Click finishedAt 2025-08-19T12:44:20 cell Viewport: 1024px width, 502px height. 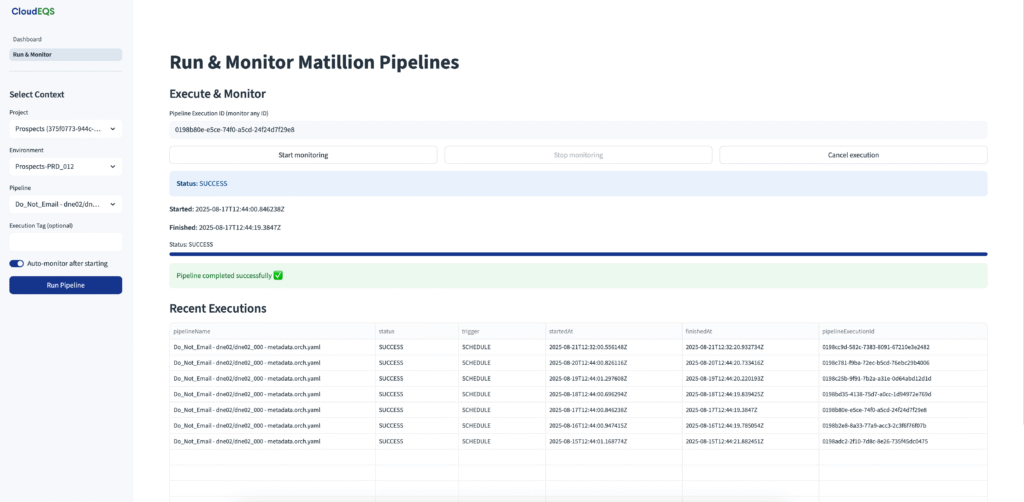tap(750, 379)
